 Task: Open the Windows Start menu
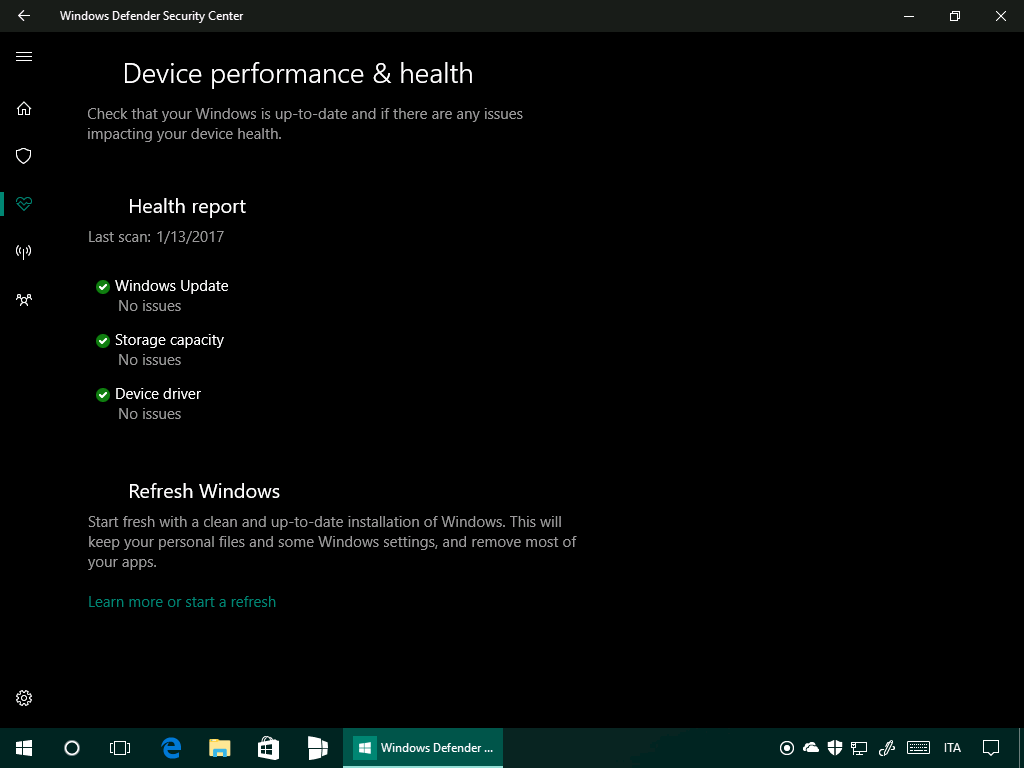coord(24,748)
